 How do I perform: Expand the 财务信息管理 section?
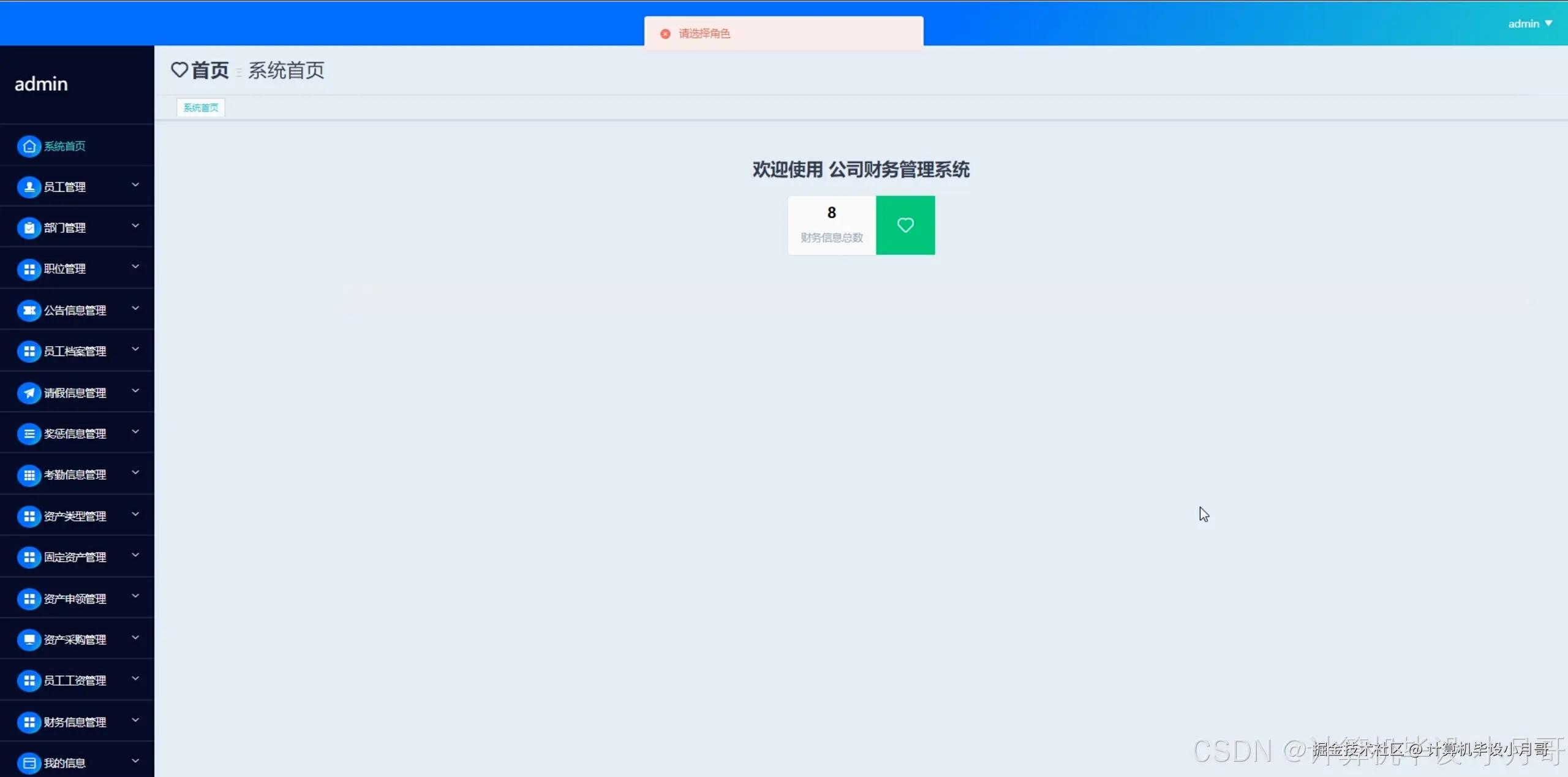point(135,721)
